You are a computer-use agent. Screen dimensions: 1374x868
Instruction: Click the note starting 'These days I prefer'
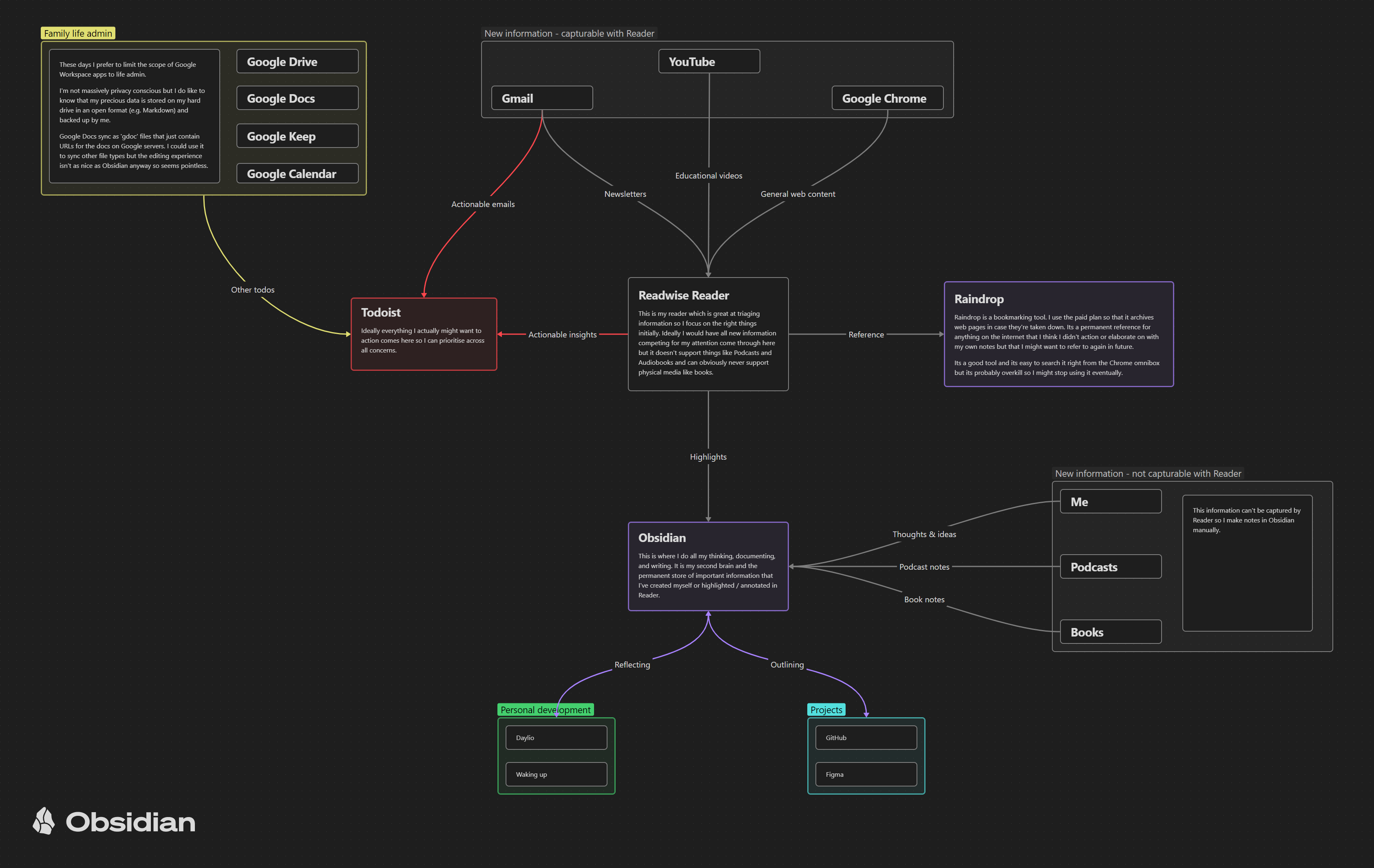point(134,116)
